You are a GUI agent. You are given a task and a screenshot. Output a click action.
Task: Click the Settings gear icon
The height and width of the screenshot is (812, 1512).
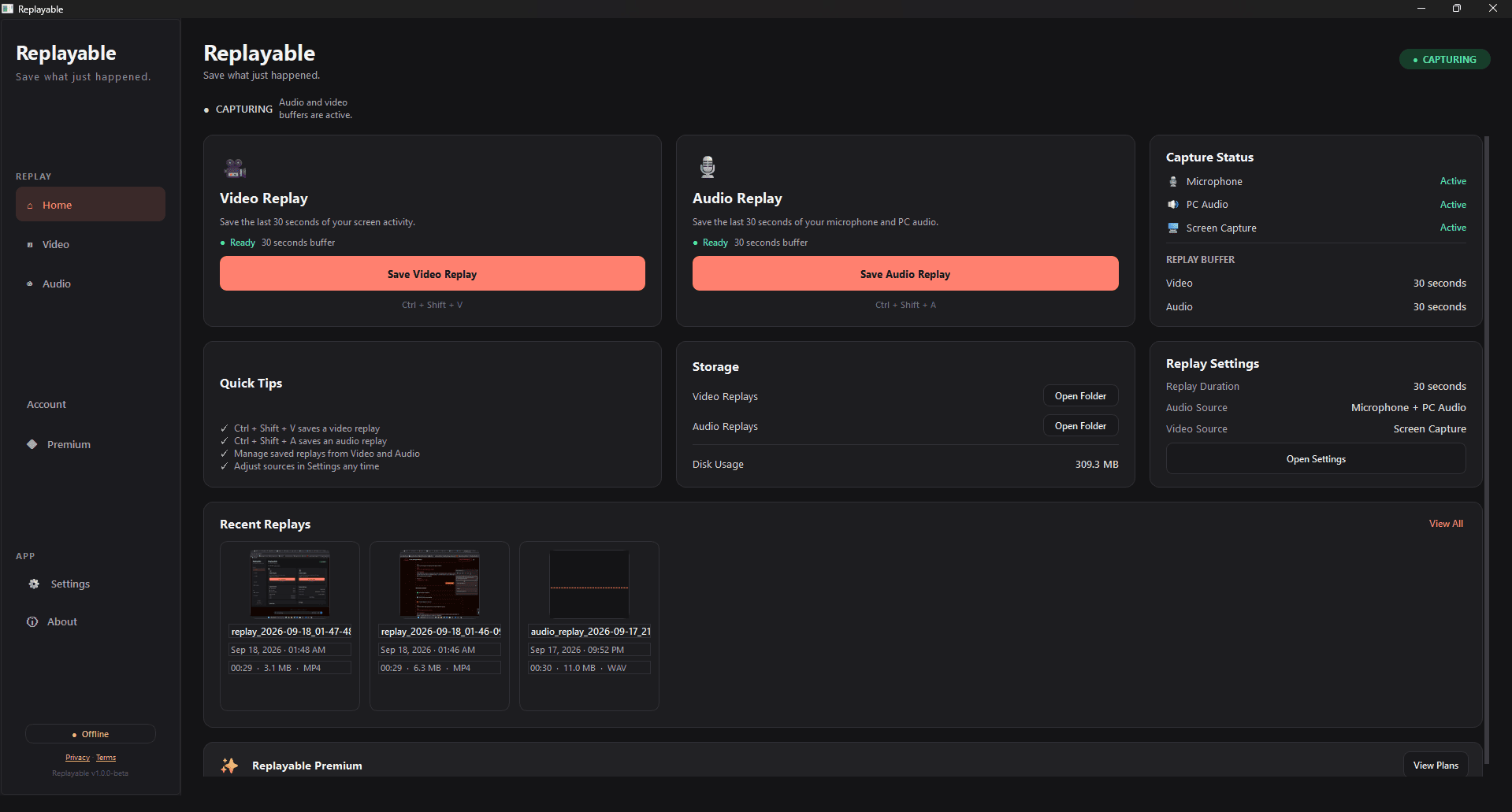34,584
